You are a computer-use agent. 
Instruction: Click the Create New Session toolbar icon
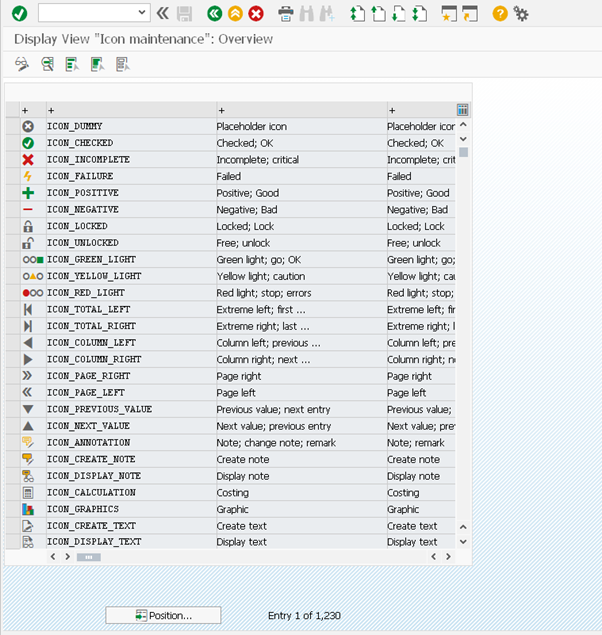pyautogui.click(x=448, y=13)
